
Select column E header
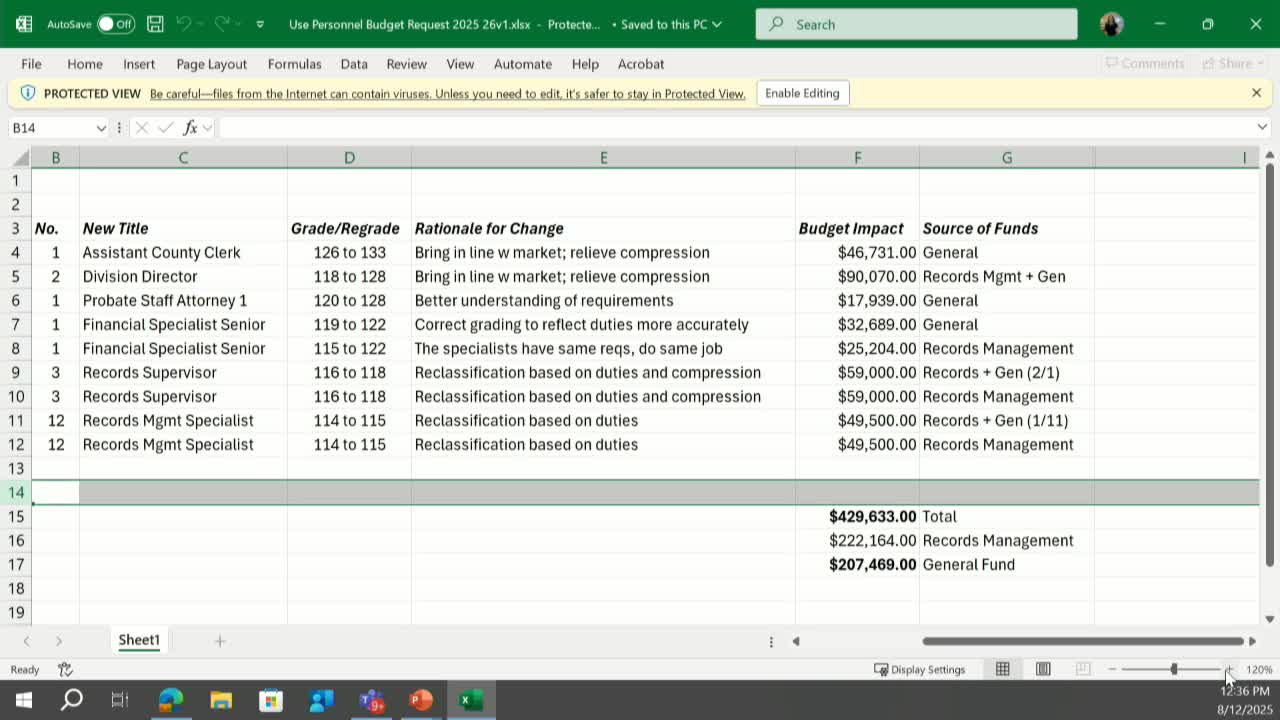603,158
